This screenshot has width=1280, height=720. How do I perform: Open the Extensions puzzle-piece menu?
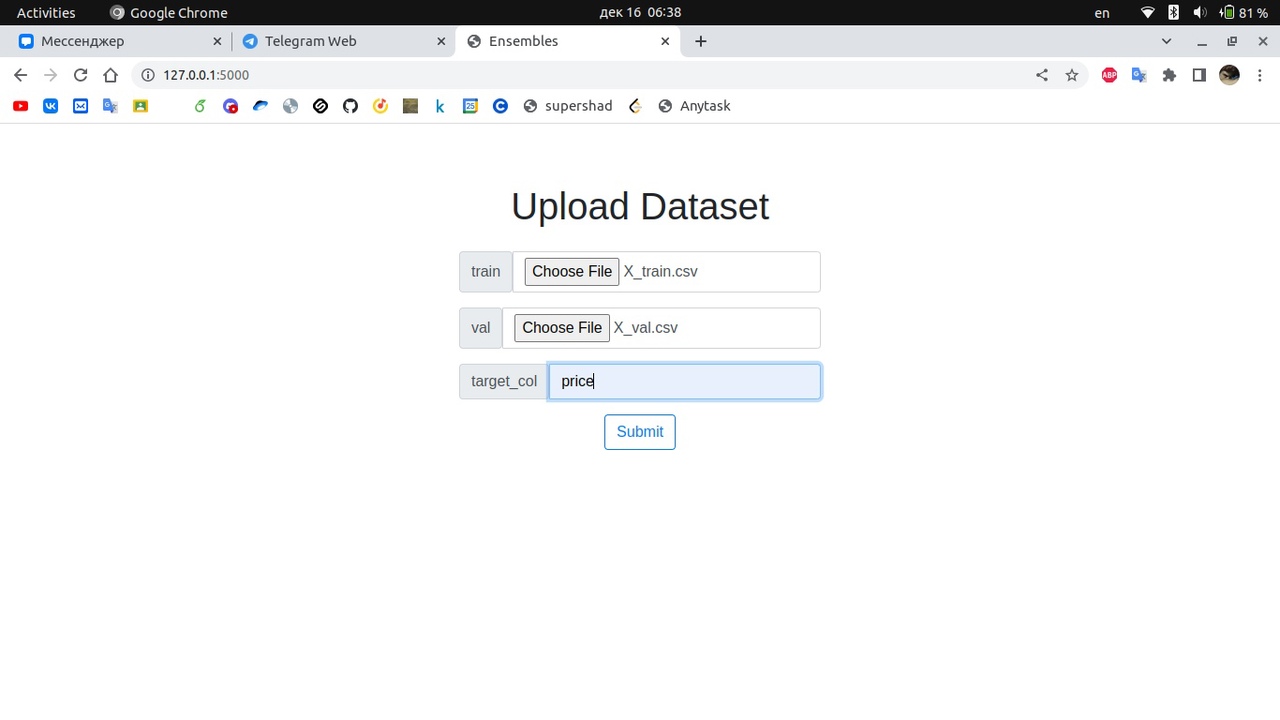(1169, 75)
